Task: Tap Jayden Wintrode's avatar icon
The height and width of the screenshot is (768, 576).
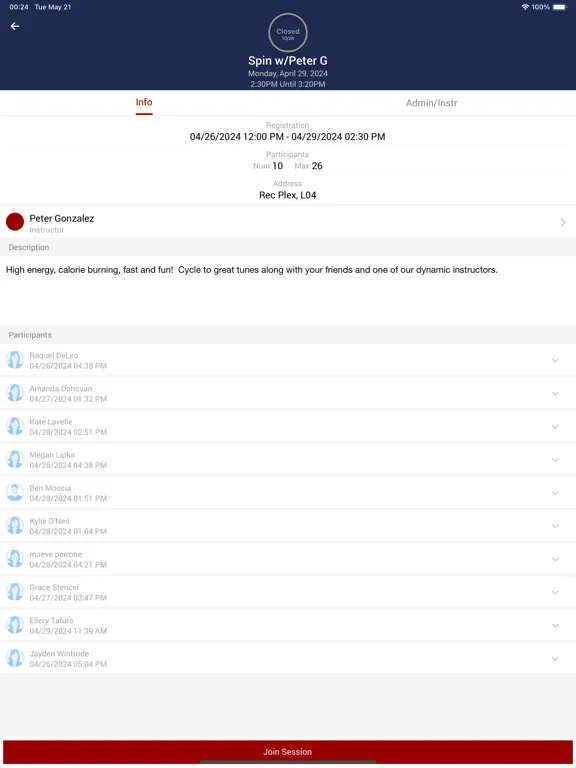Action: coord(15,658)
